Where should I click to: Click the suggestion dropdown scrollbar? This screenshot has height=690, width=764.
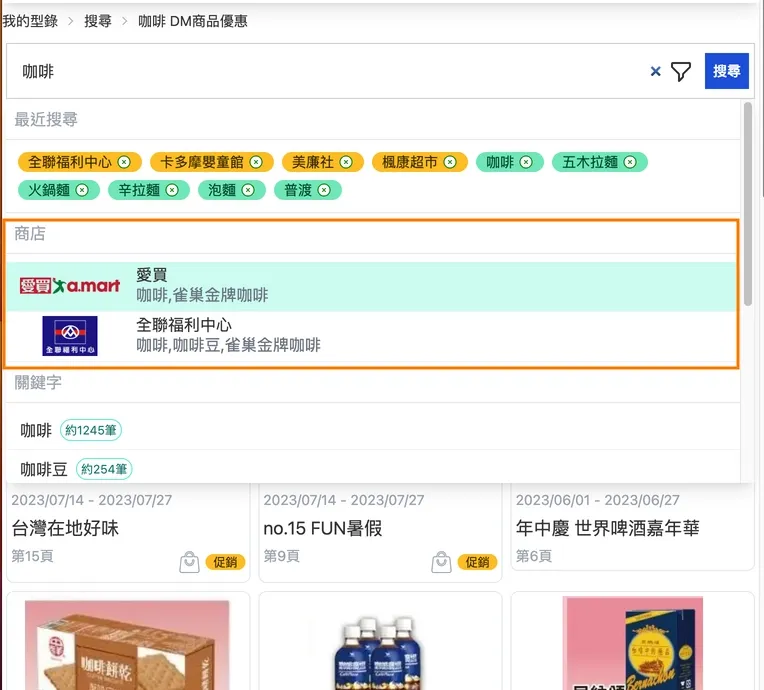click(747, 204)
